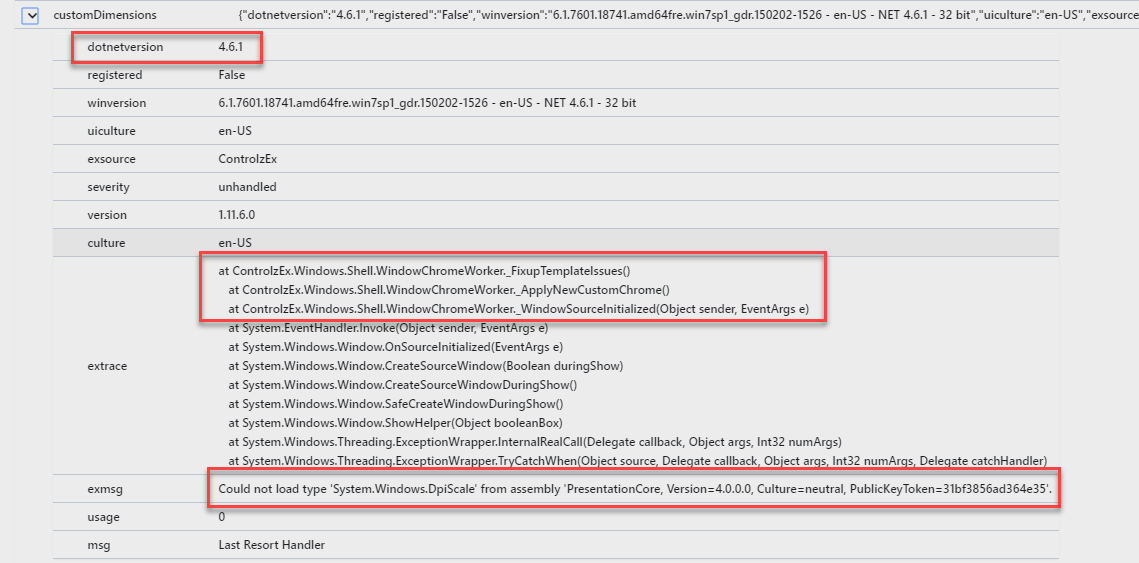Click the CreateSourceWindow(Boolean duringShow) line
The image size is (1139, 563).
[426, 365]
